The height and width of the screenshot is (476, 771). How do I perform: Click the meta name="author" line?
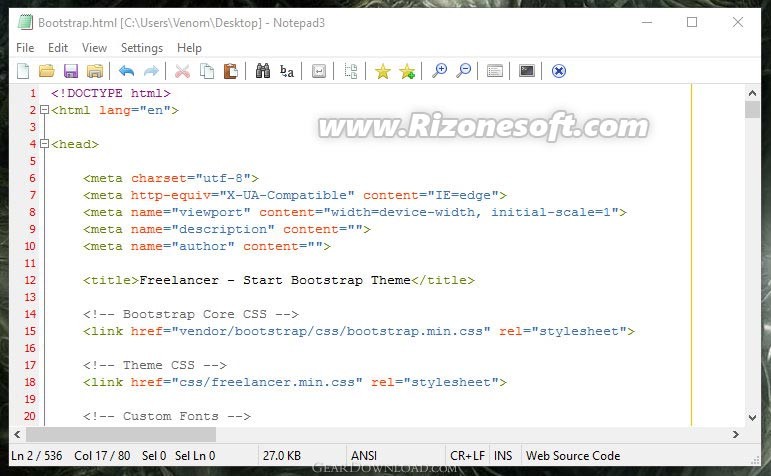pyautogui.click(x=207, y=246)
